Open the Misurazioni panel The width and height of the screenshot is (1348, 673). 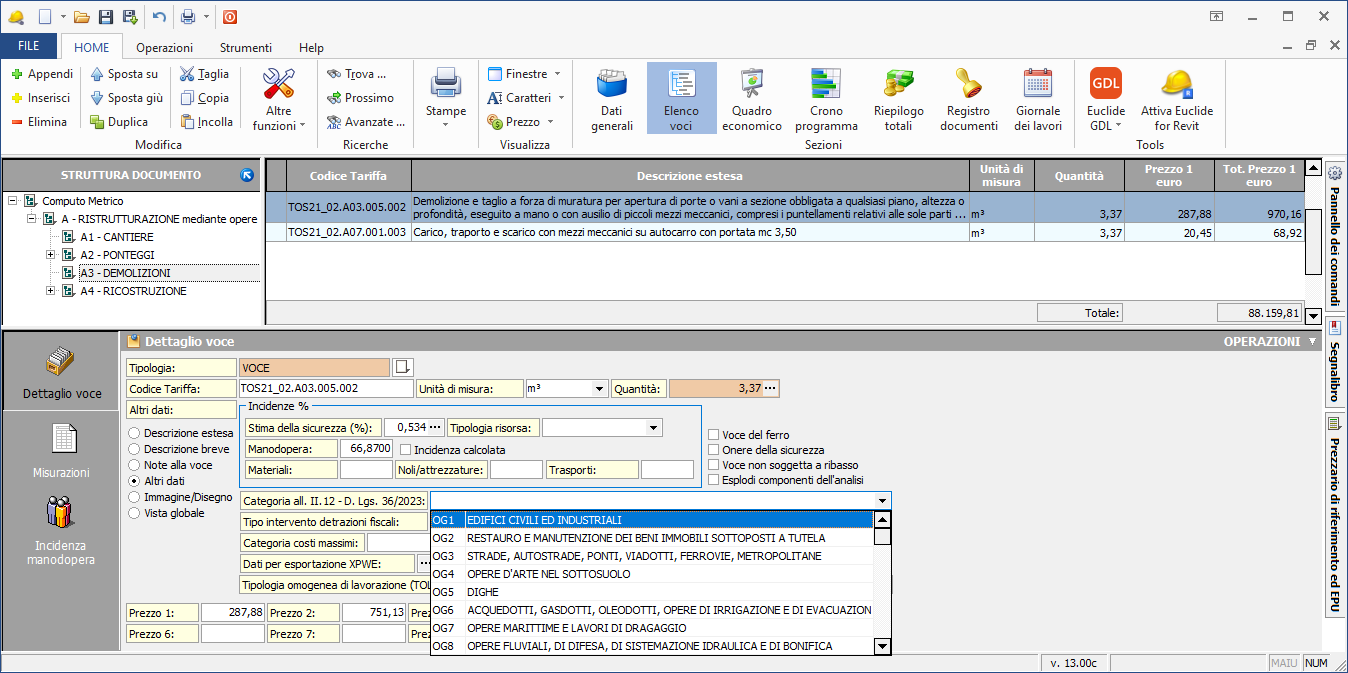61,451
